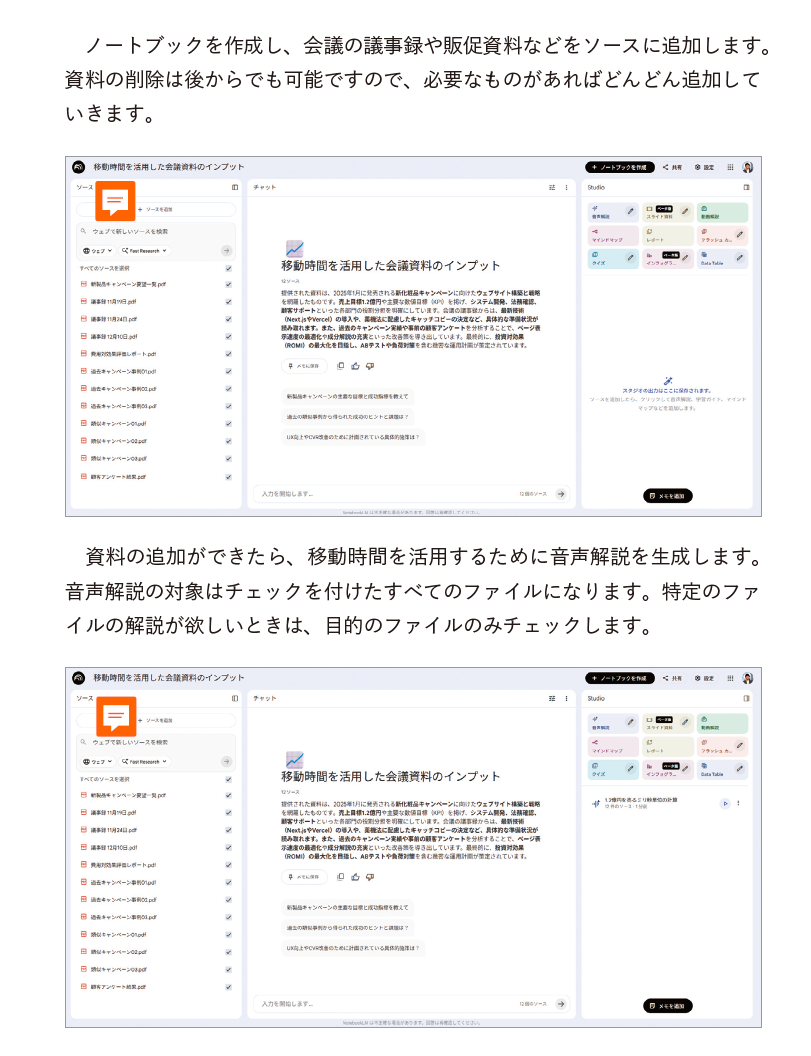Click the メモを追加 button in the second screenshot
Image resolution: width=811 pixels, height=1056 pixels.
(x=667, y=1006)
